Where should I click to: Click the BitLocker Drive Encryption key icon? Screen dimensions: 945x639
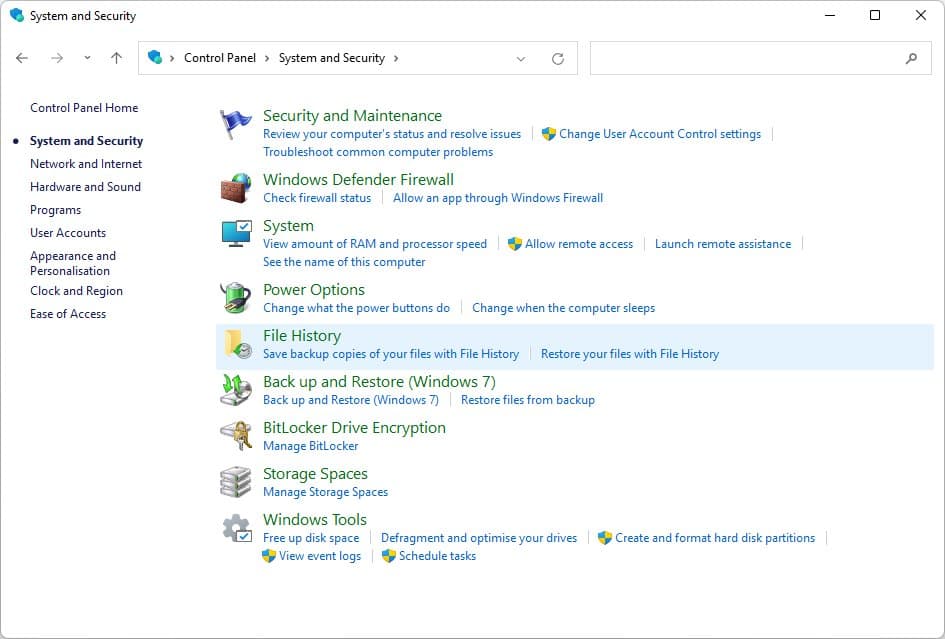tap(236, 436)
